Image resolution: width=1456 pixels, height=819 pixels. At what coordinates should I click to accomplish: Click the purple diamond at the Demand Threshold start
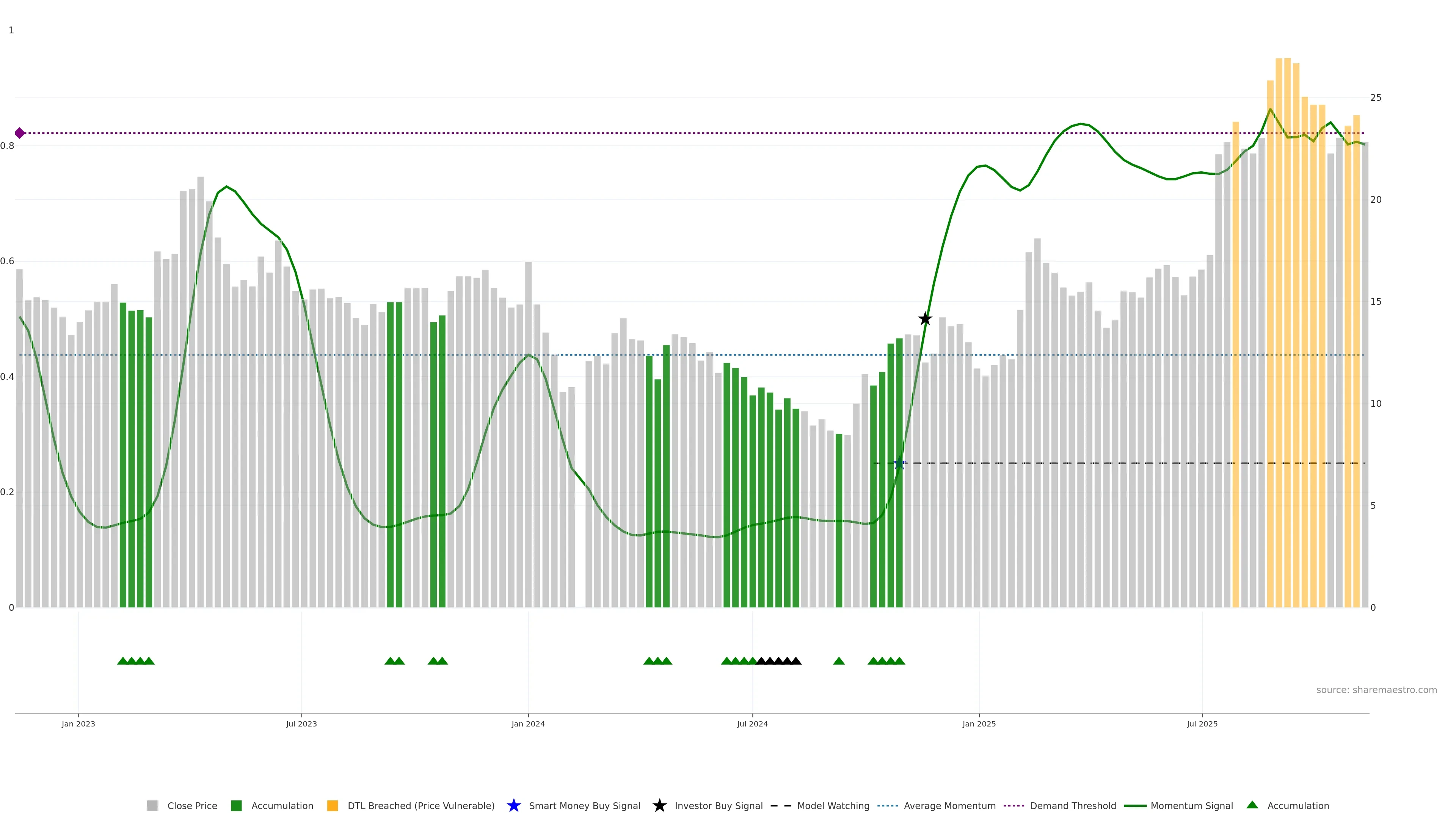tap(20, 133)
